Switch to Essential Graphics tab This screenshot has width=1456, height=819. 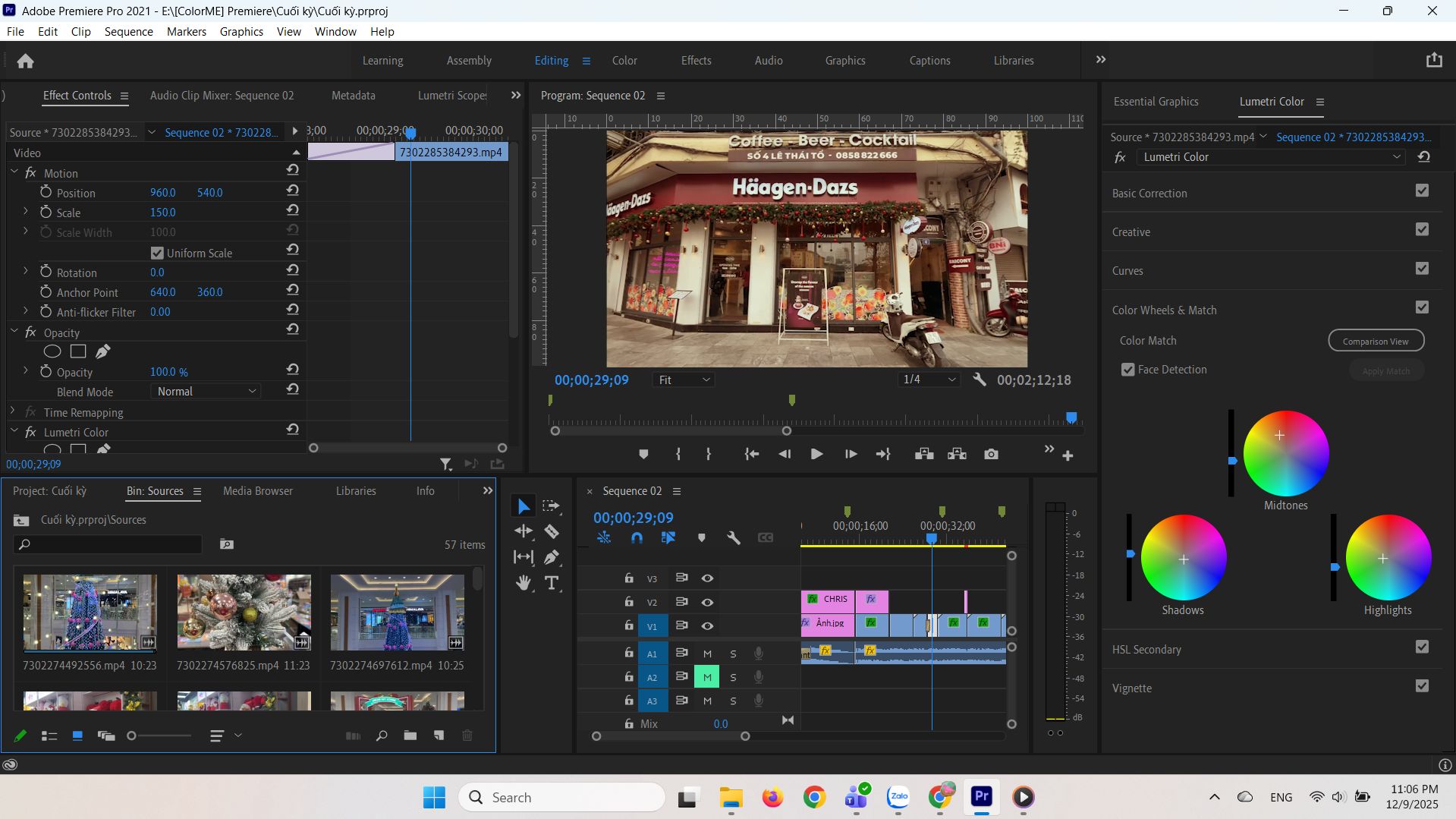tap(1156, 102)
